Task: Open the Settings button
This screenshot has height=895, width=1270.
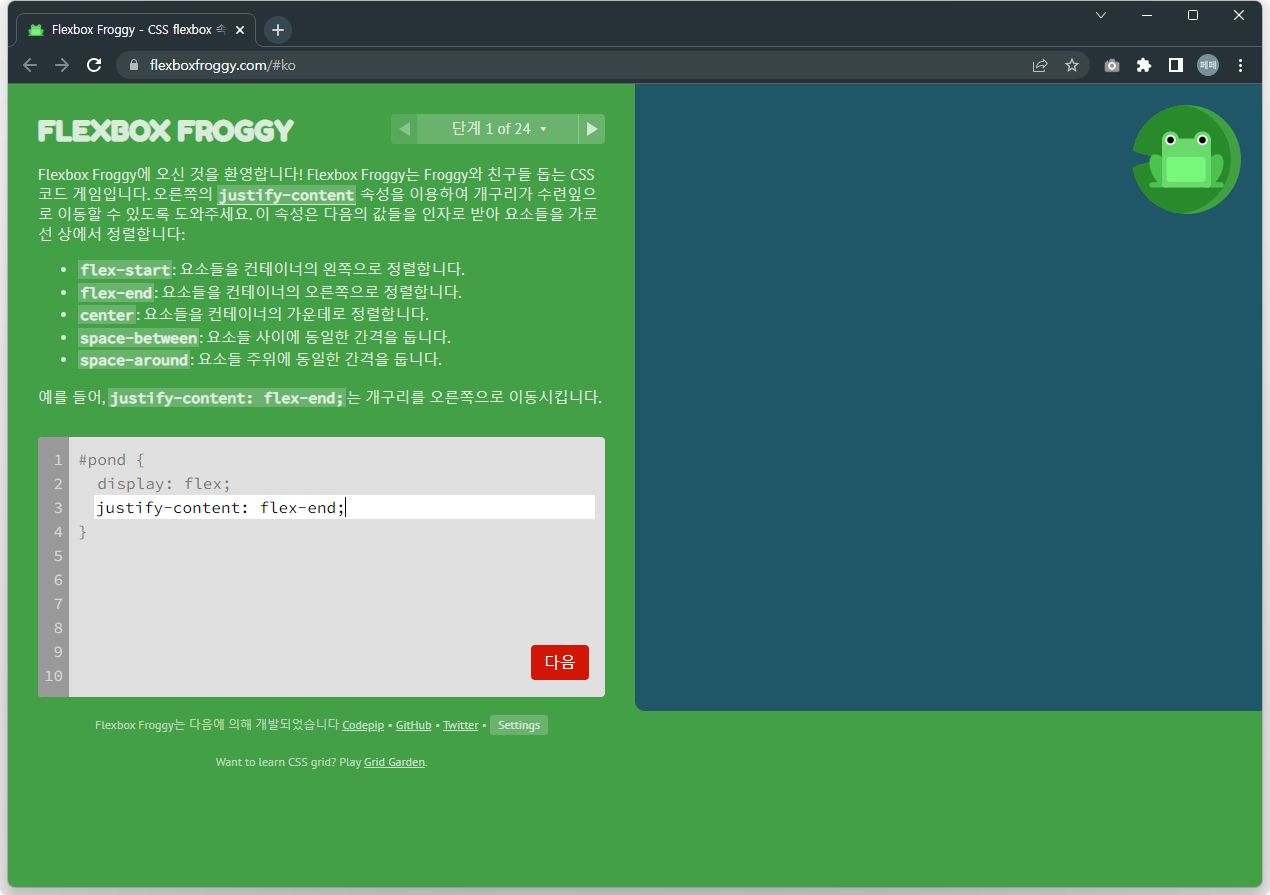Action: 519,725
